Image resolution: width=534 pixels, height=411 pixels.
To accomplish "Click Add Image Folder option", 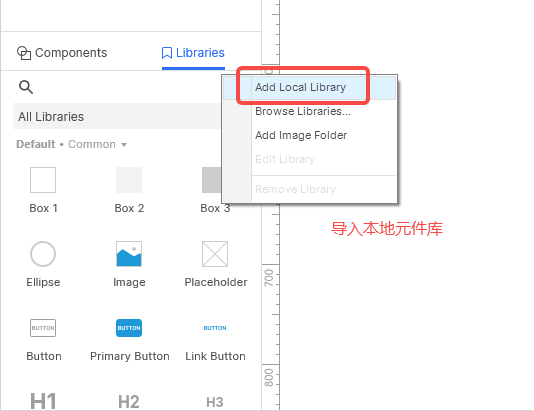I will pyautogui.click(x=301, y=135).
